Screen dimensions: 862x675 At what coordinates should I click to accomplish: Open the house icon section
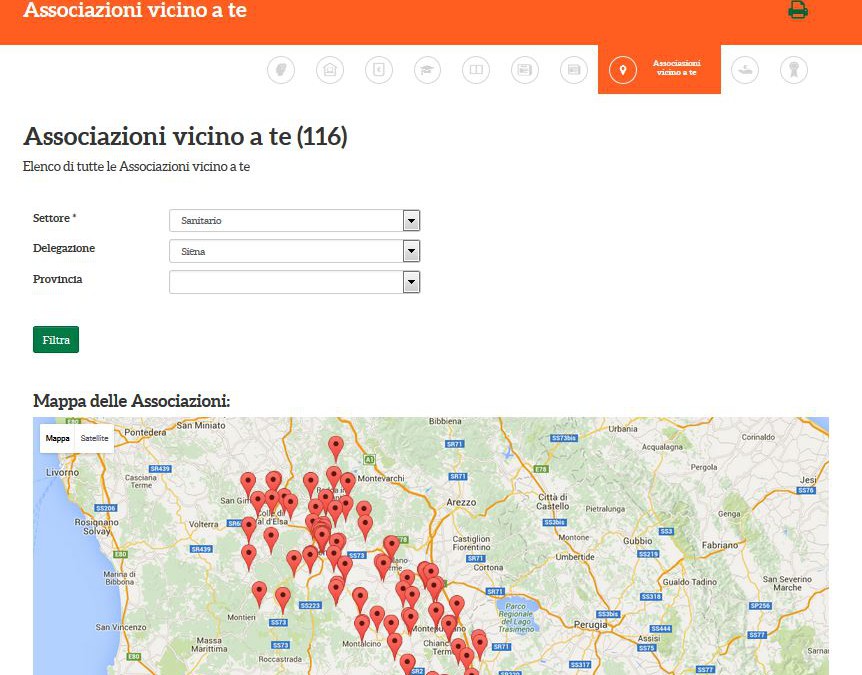coord(330,70)
